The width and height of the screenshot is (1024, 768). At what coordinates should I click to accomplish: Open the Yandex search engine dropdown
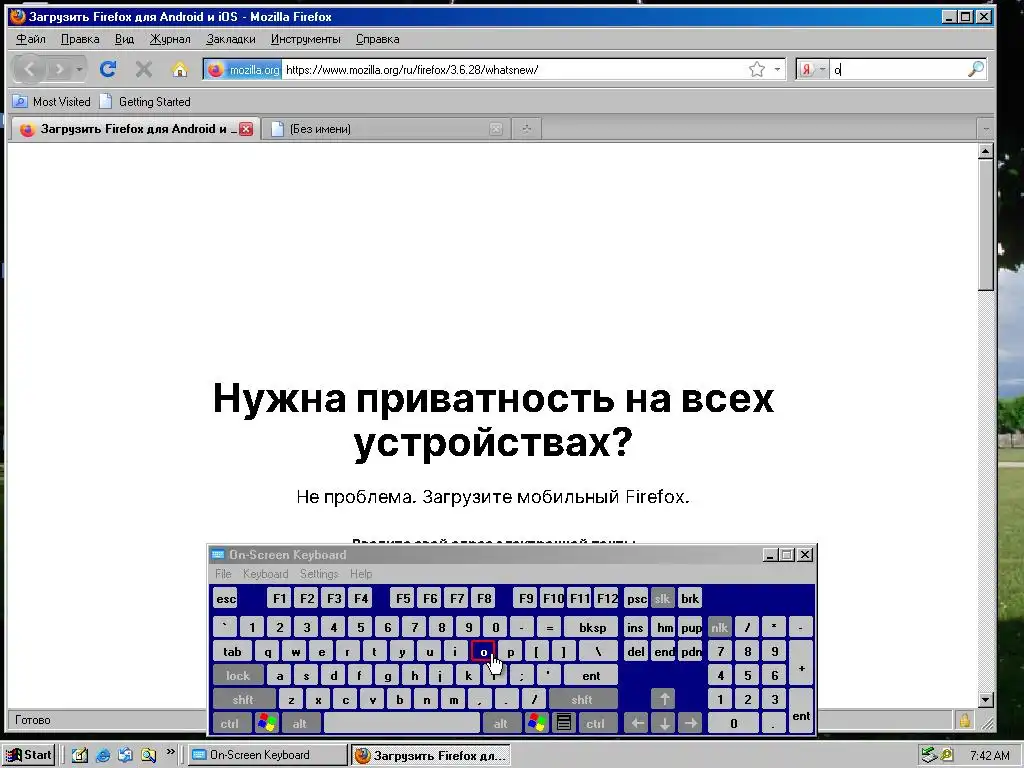click(813, 69)
